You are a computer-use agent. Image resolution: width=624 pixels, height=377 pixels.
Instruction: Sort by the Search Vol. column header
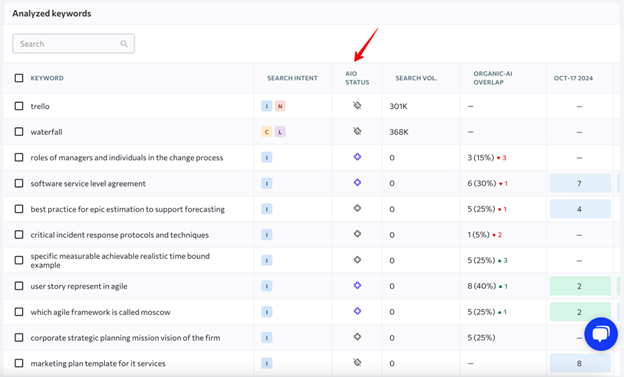tap(416, 78)
